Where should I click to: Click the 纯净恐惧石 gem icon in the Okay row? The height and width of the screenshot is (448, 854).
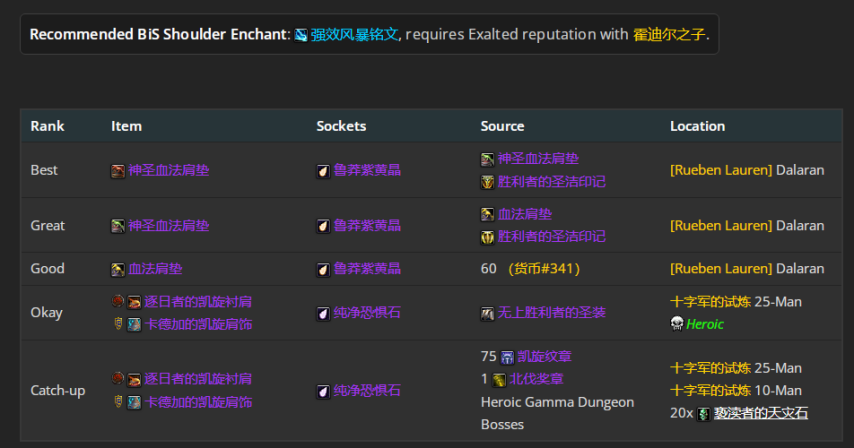click(324, 313)
